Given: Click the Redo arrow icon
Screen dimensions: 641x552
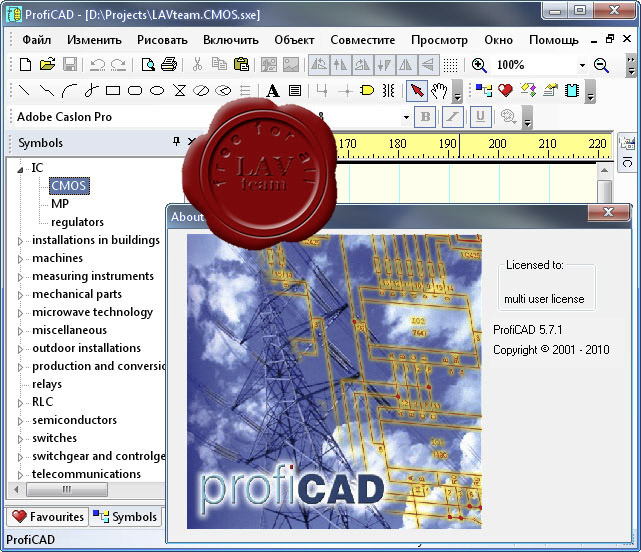Looking at the screenshot, I should (119, 65).
